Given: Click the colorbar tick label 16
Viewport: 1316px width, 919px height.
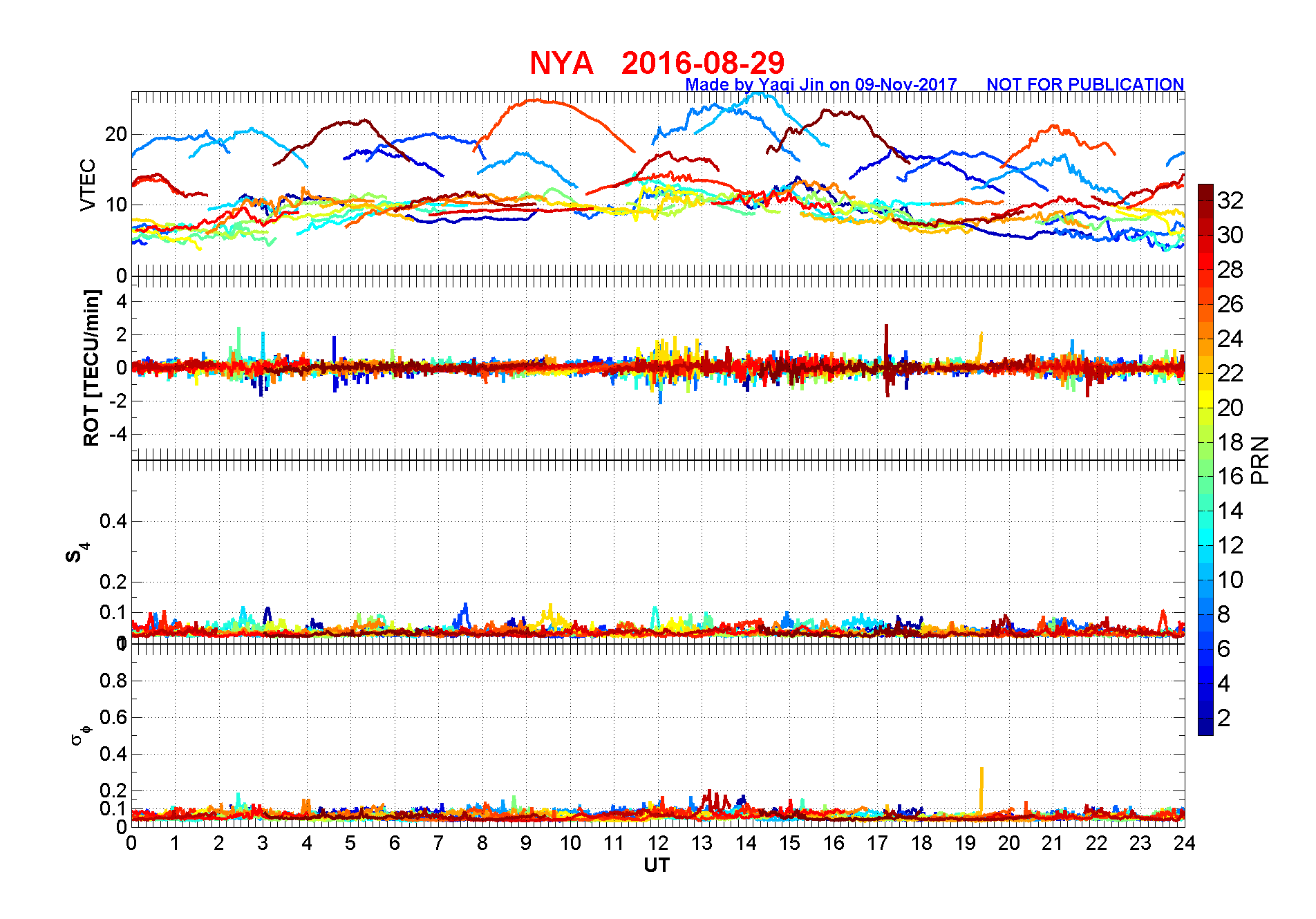Looking at the screenshot, I should (x=1230, y=476).
